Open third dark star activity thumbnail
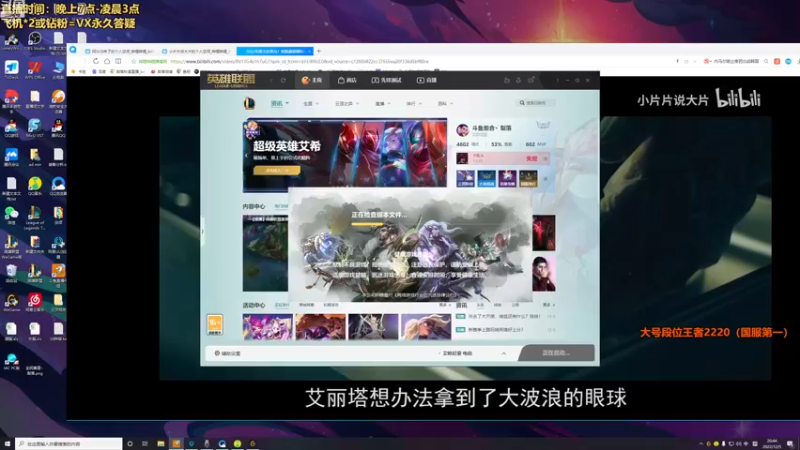The image size is (800, 450). [373, 327]
